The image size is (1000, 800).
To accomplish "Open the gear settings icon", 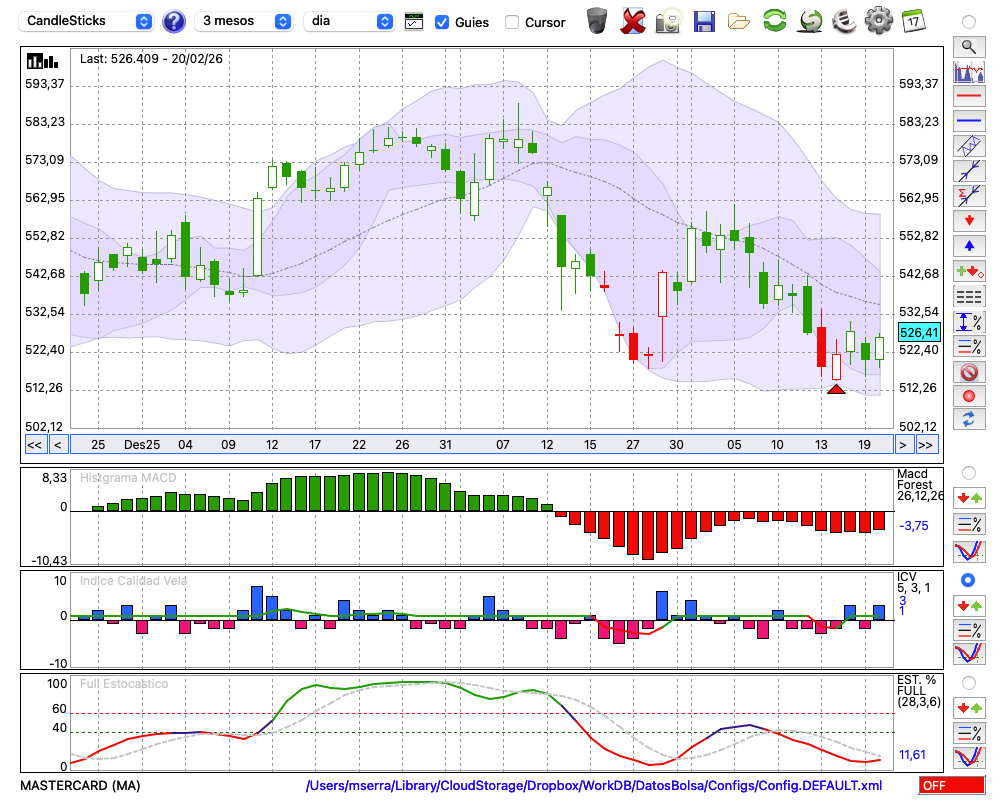I will coord(878,20).
